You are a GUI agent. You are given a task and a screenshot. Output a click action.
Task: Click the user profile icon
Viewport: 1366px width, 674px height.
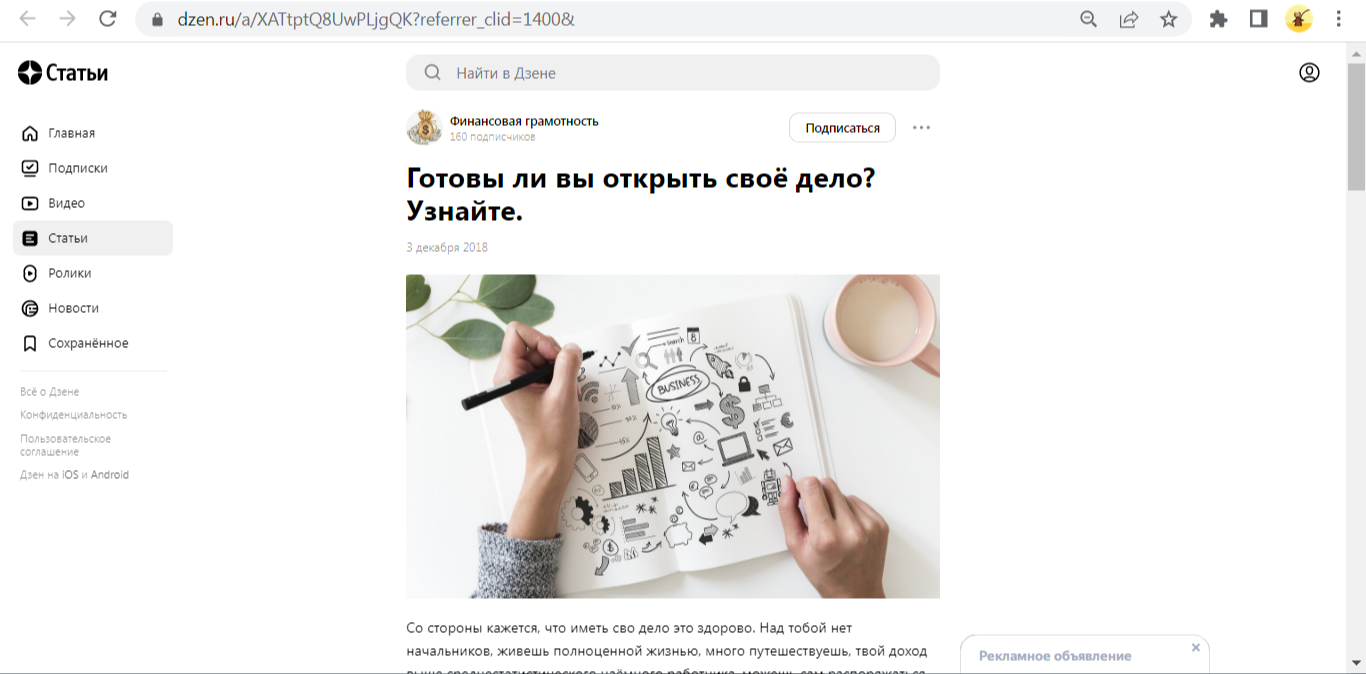click(x=1309, y=72)
